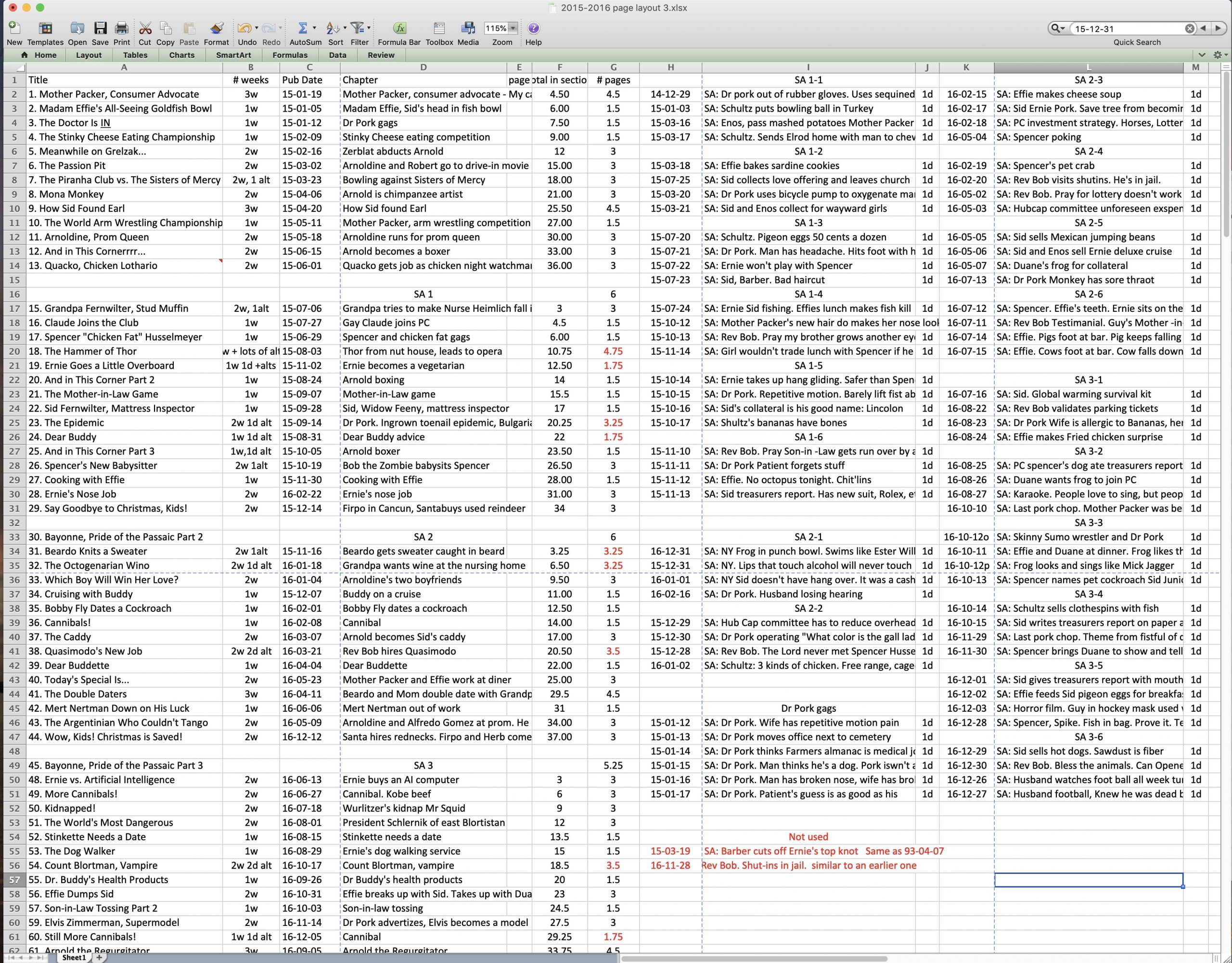Viewport: 1232px width, 963px height.
Task: Click the AutoSum sigma icon
Action: coord(302,28)
